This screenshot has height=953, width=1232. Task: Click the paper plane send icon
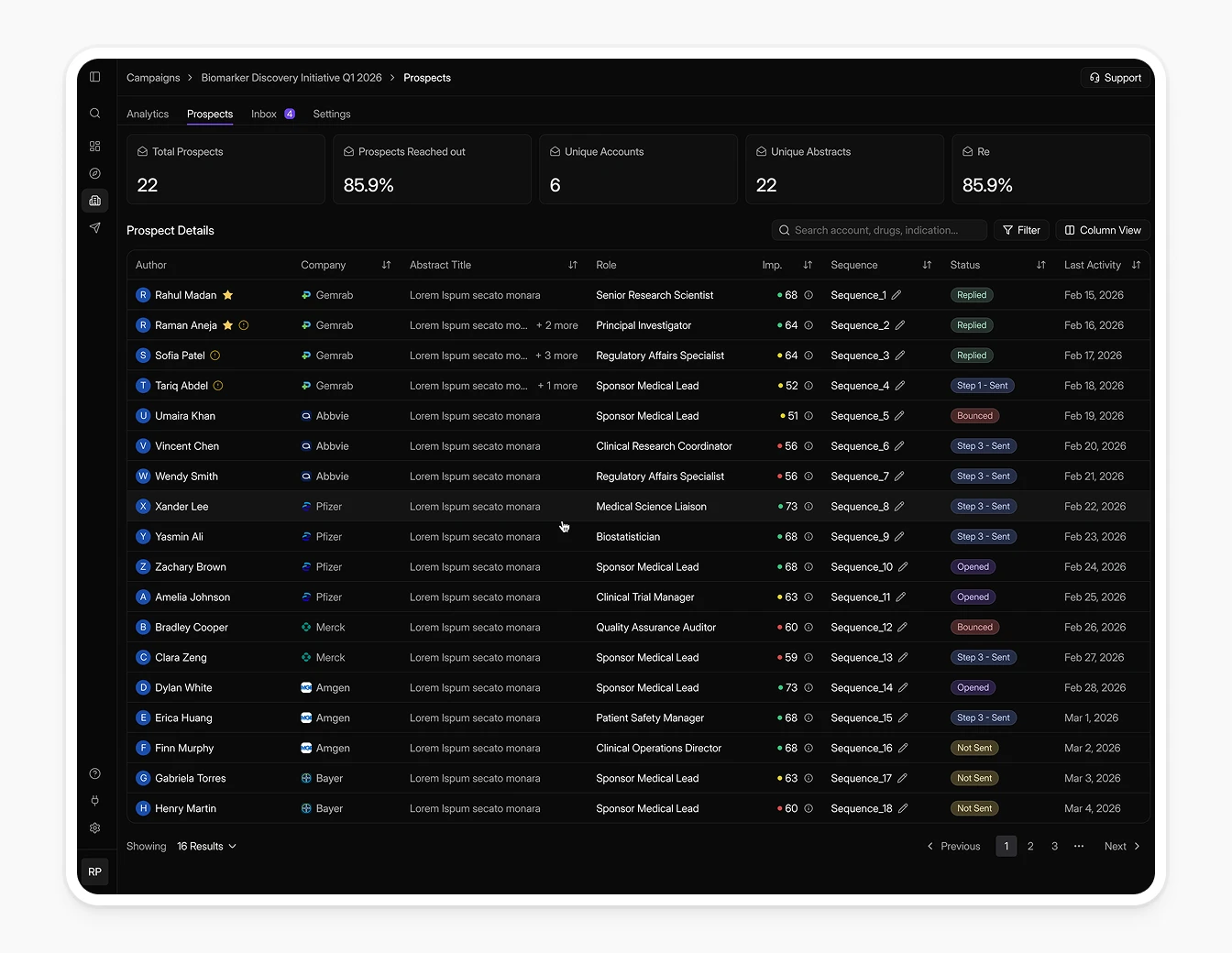94,228
